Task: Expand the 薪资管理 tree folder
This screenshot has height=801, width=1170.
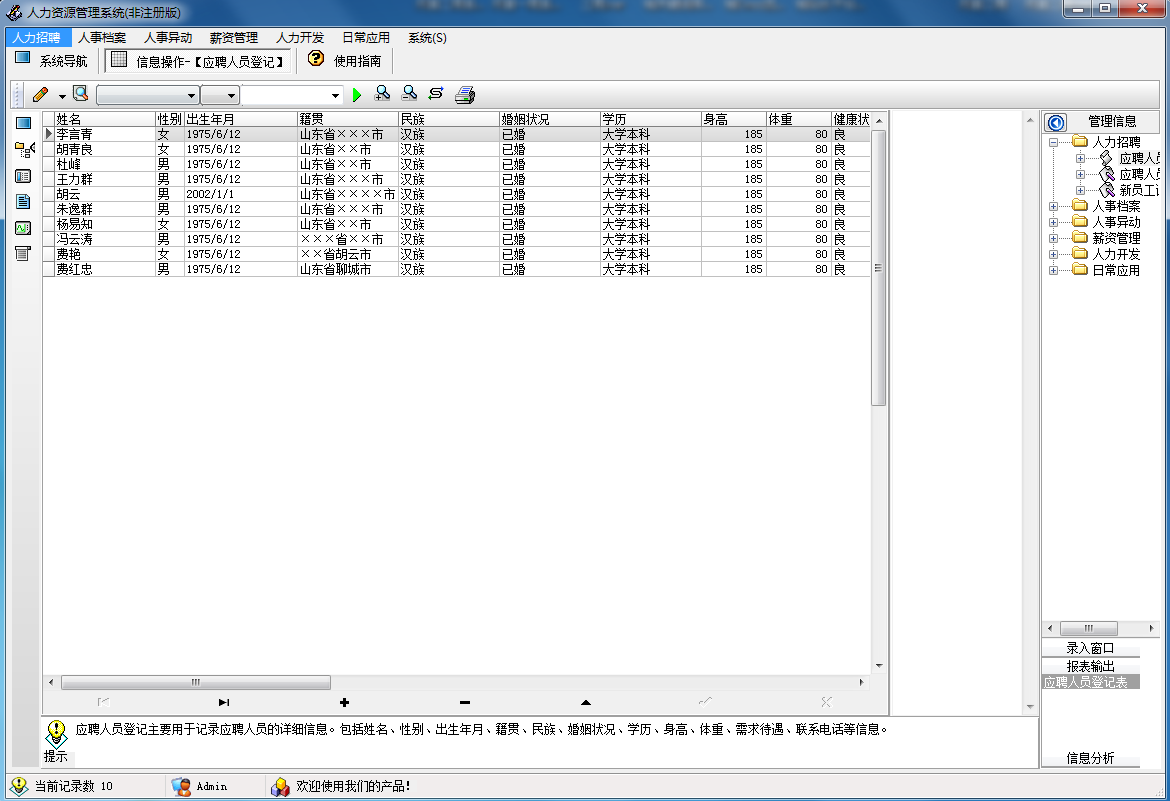Action: pyautogui.click(x=1054, y=238)
